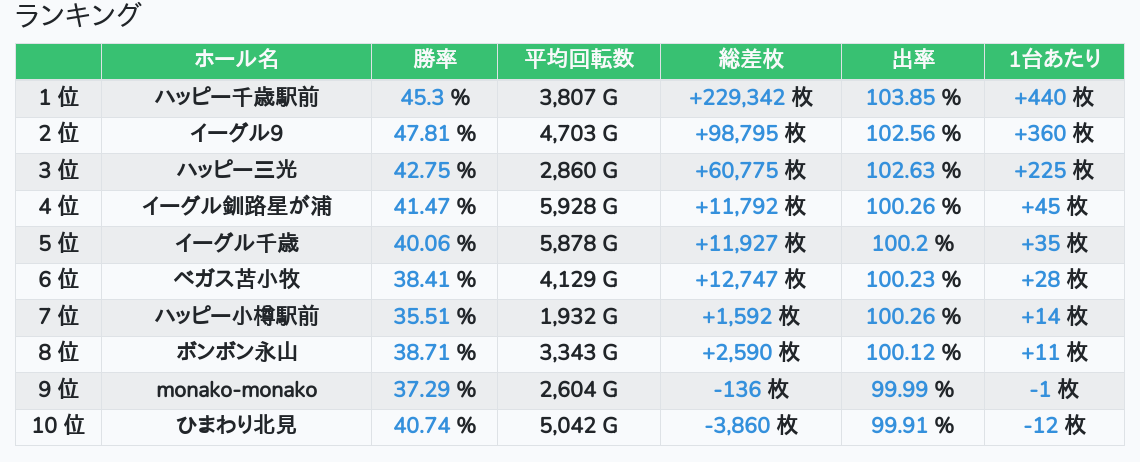
Task: Select the ボンボン永山 hall name
Action: point(236,353)
